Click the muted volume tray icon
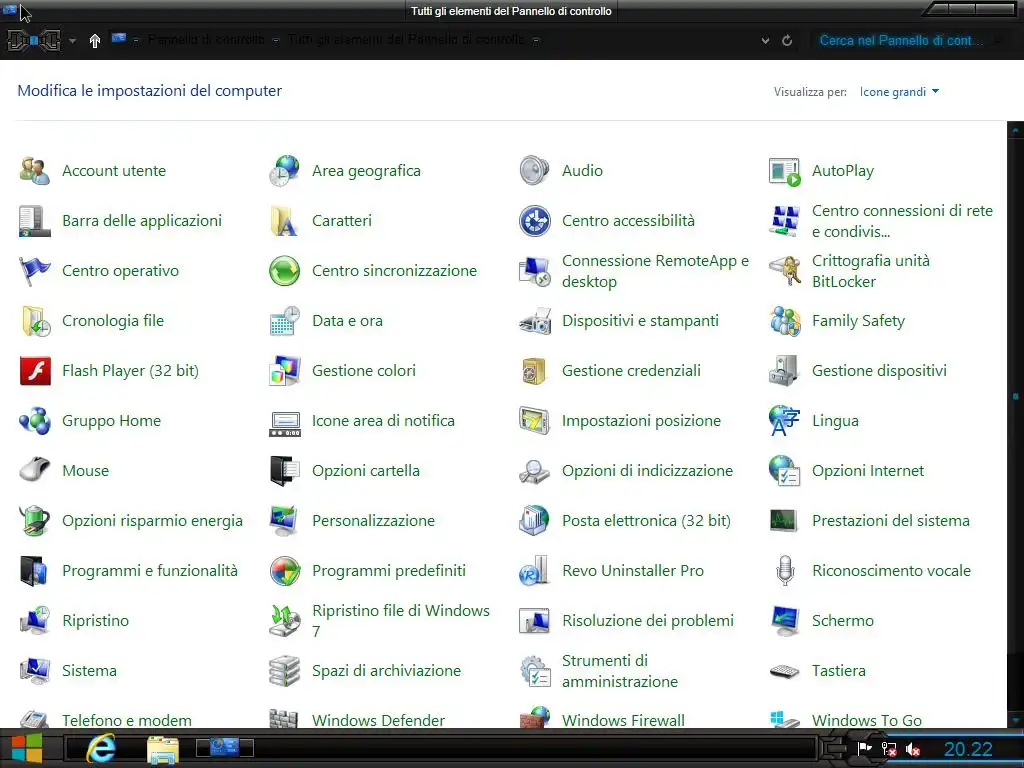Image resolution: width=1024 pixels, height=768 pixels. (913, 749)
